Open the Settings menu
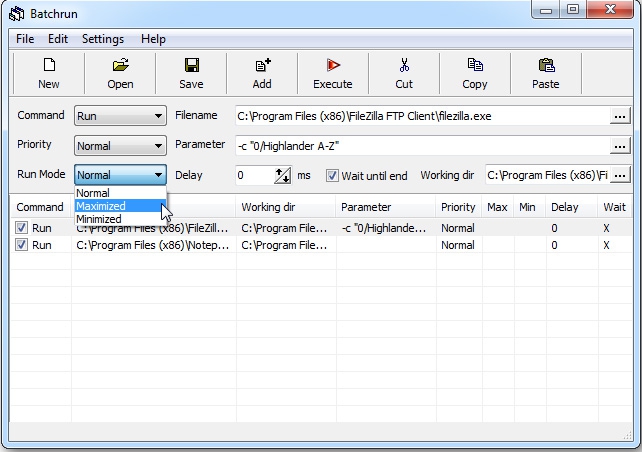The height and width of the screenshot is (452, 642). click(x=103, y=39)
